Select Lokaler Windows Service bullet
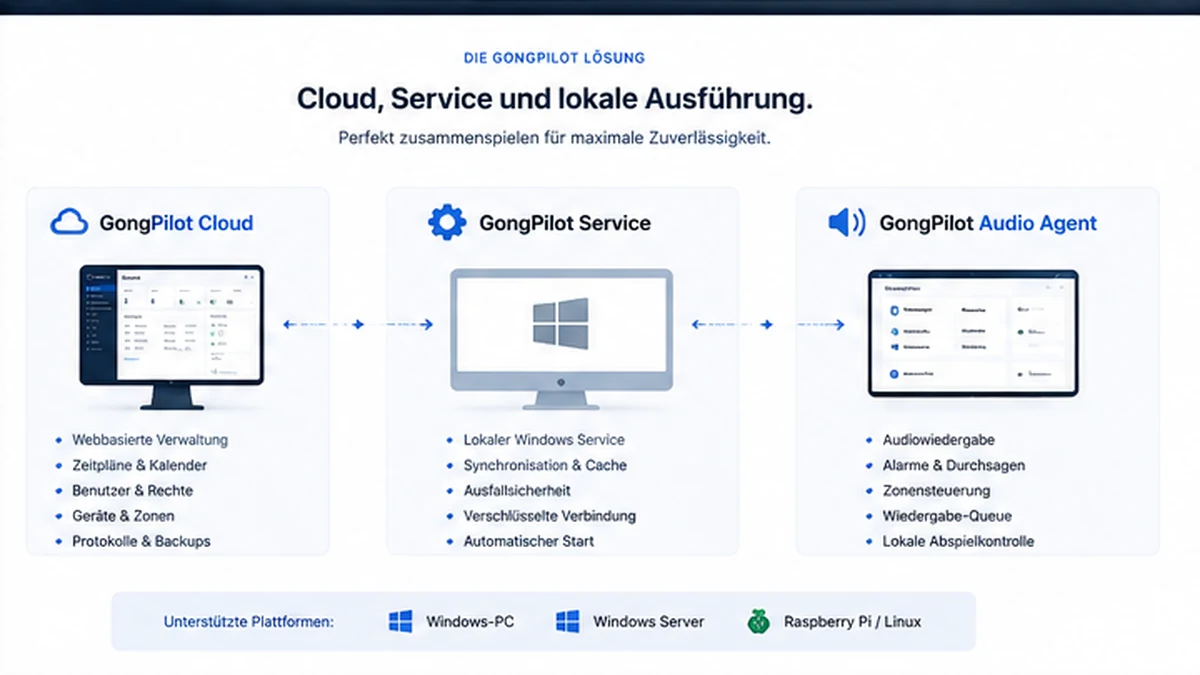The width and height of the screenshot is (1200, 675). coord(544,440)
